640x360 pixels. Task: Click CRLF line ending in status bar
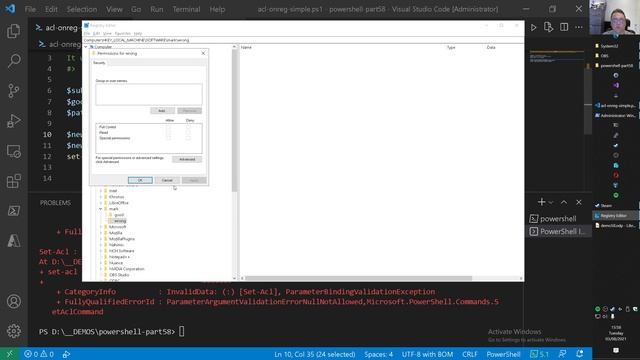[x=470, y=354]
